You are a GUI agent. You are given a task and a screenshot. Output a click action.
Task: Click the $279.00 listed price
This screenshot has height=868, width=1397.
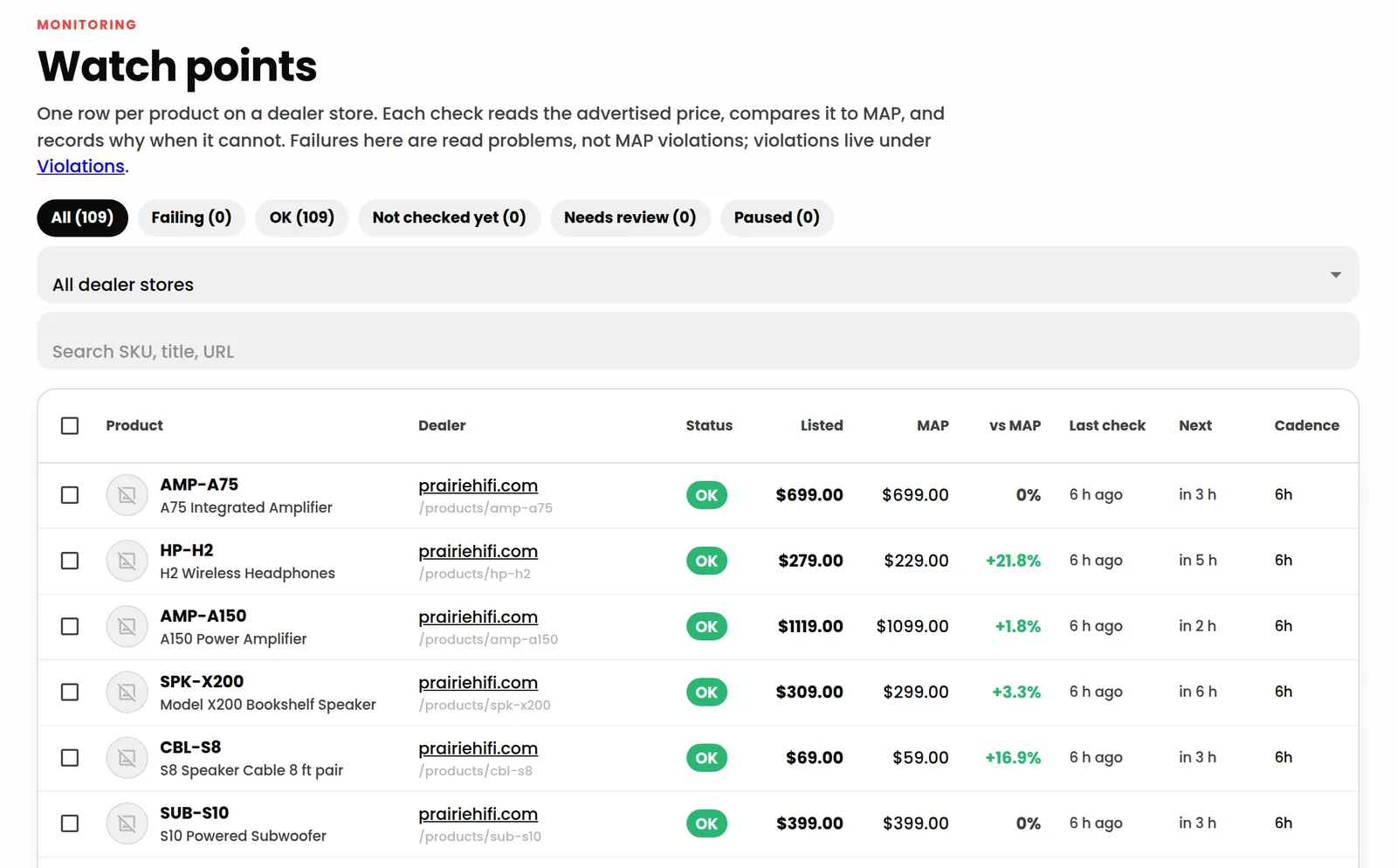(810, 561)
